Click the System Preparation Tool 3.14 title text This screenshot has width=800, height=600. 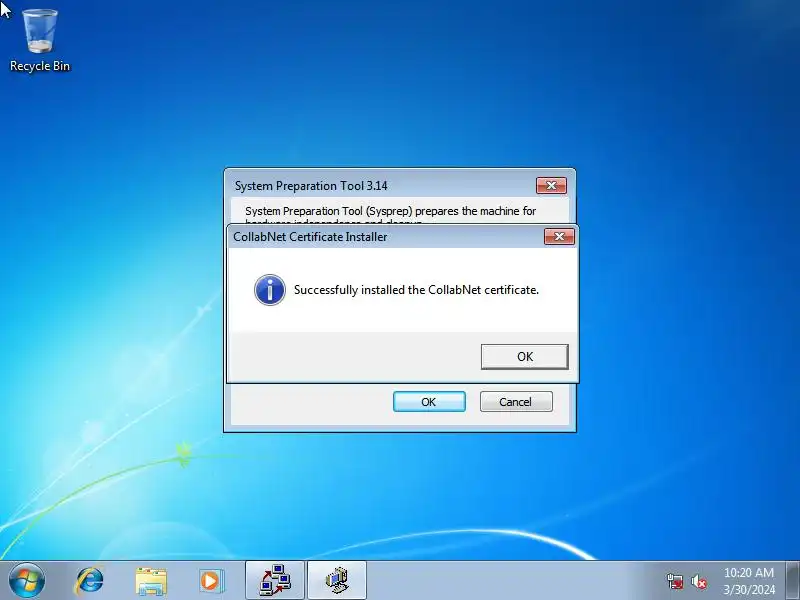311,186
